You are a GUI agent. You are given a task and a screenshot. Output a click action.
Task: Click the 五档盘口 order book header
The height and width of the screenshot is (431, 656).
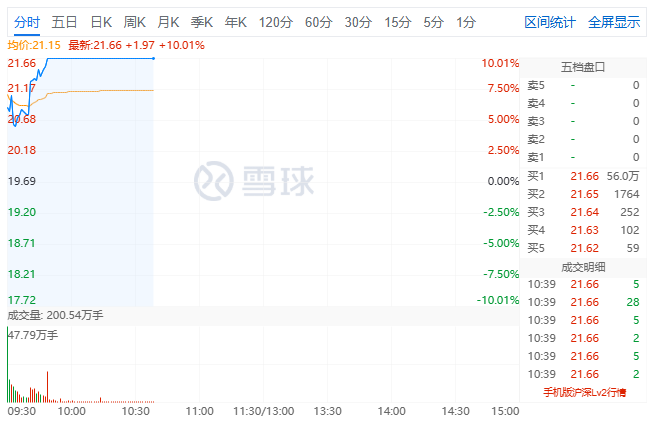click(584, 67)
